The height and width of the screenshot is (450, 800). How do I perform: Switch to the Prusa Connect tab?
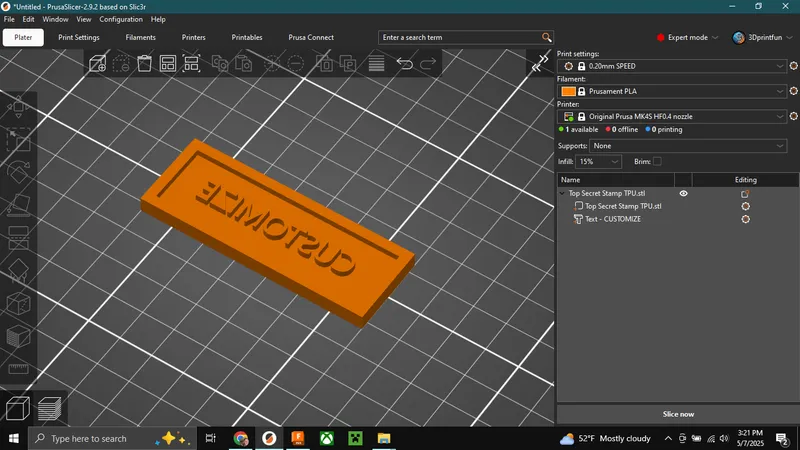311,37
